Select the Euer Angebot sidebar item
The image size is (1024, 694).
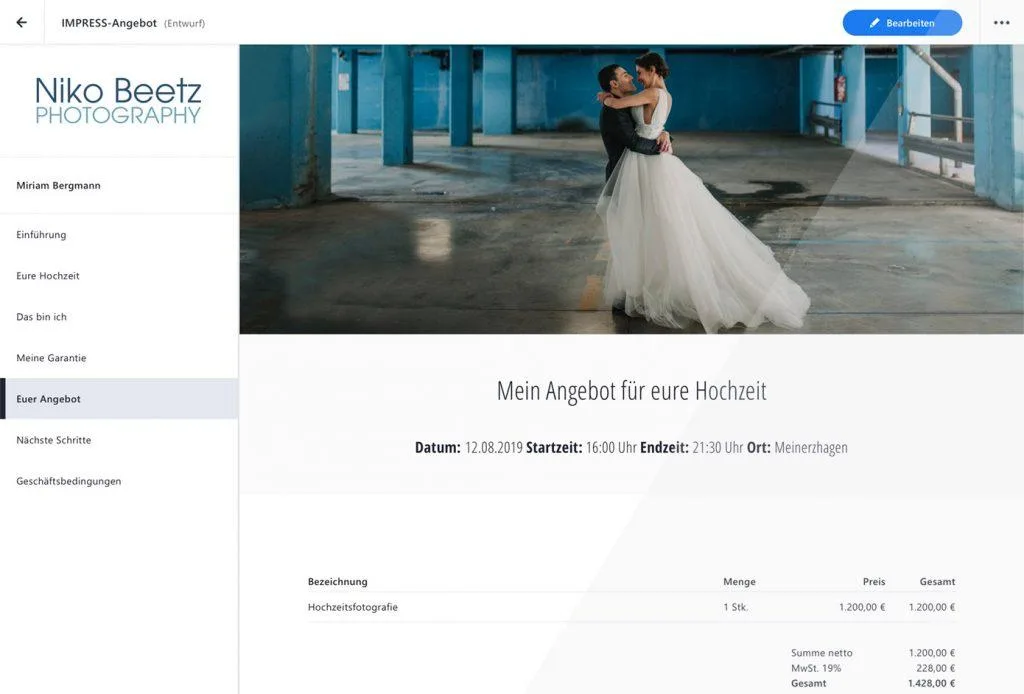[119, 398]
